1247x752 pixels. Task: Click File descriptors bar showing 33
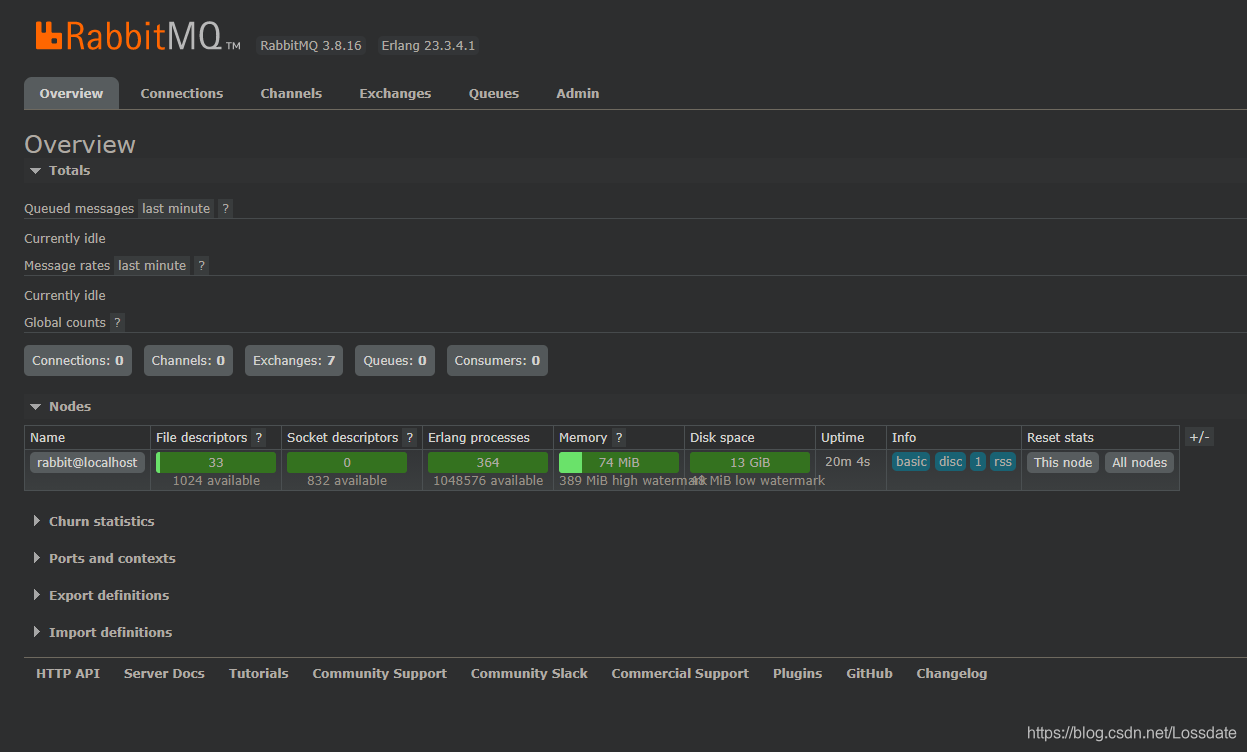(x=216, y=463)
